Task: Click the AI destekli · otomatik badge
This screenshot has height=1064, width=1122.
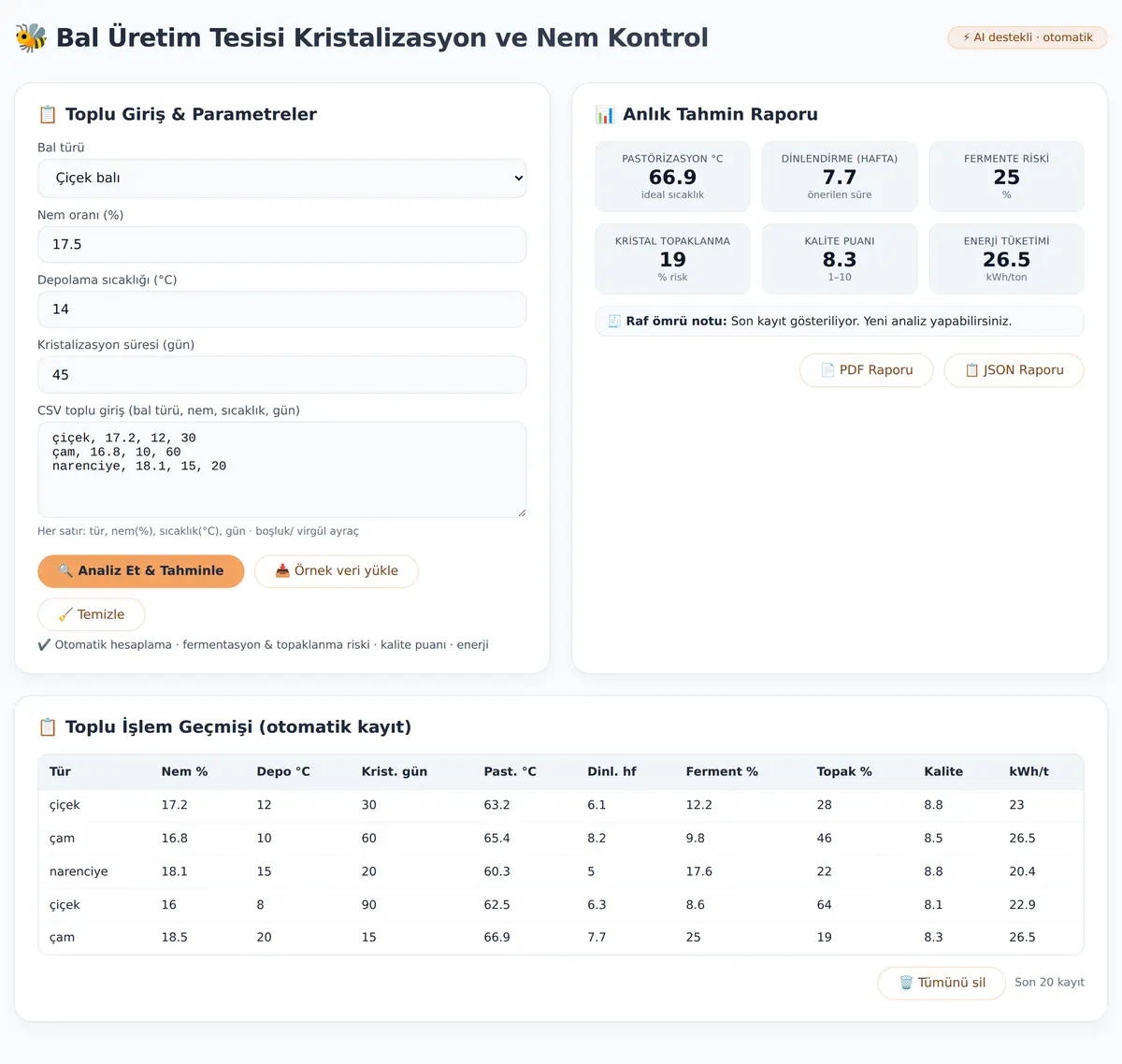Action: click(1028, 37)
